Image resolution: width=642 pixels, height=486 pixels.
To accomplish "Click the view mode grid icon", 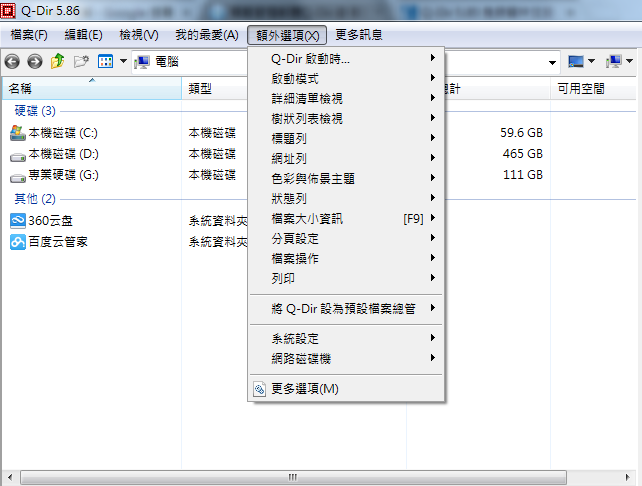I will pyautogui.click(x=105, y=61).
